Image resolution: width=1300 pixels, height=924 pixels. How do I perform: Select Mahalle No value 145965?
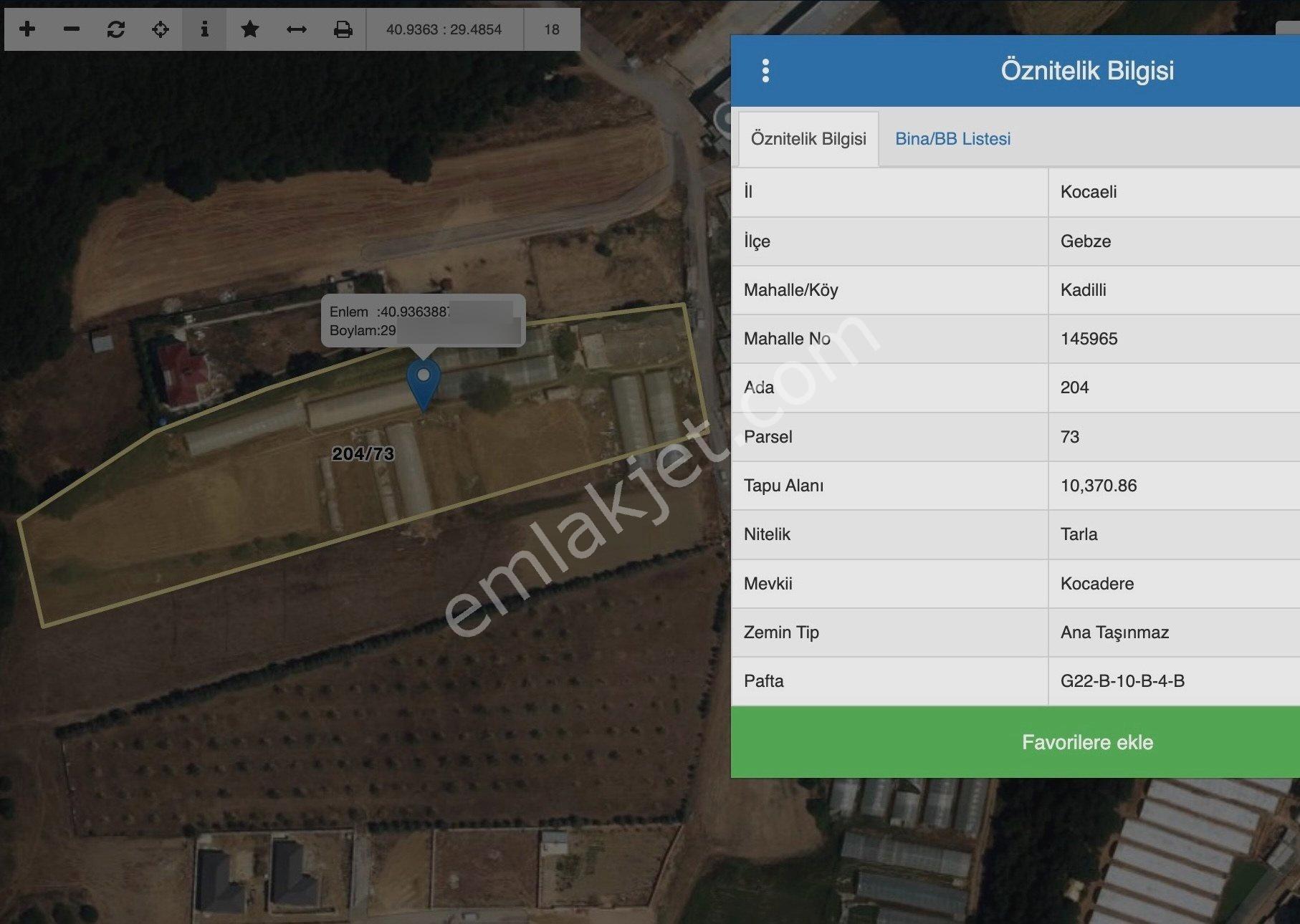coord(1174,339)
